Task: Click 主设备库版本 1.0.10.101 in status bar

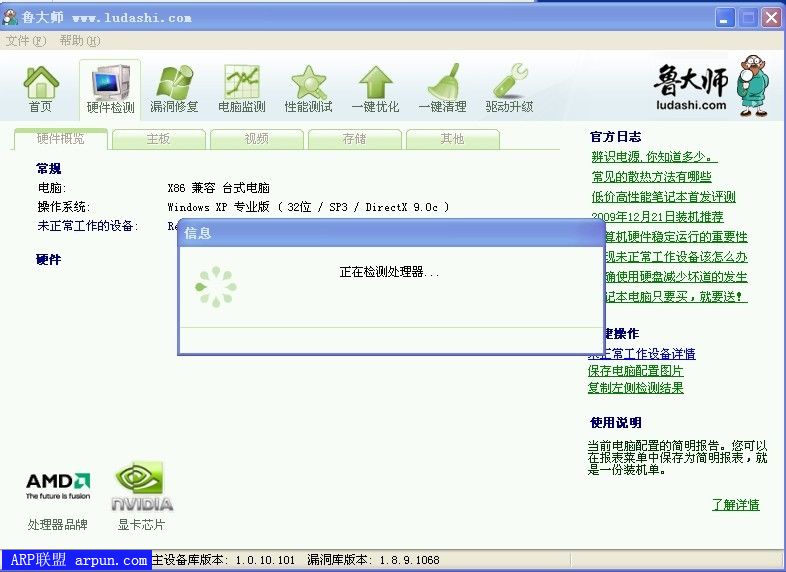Action: (x=223, y=560)
